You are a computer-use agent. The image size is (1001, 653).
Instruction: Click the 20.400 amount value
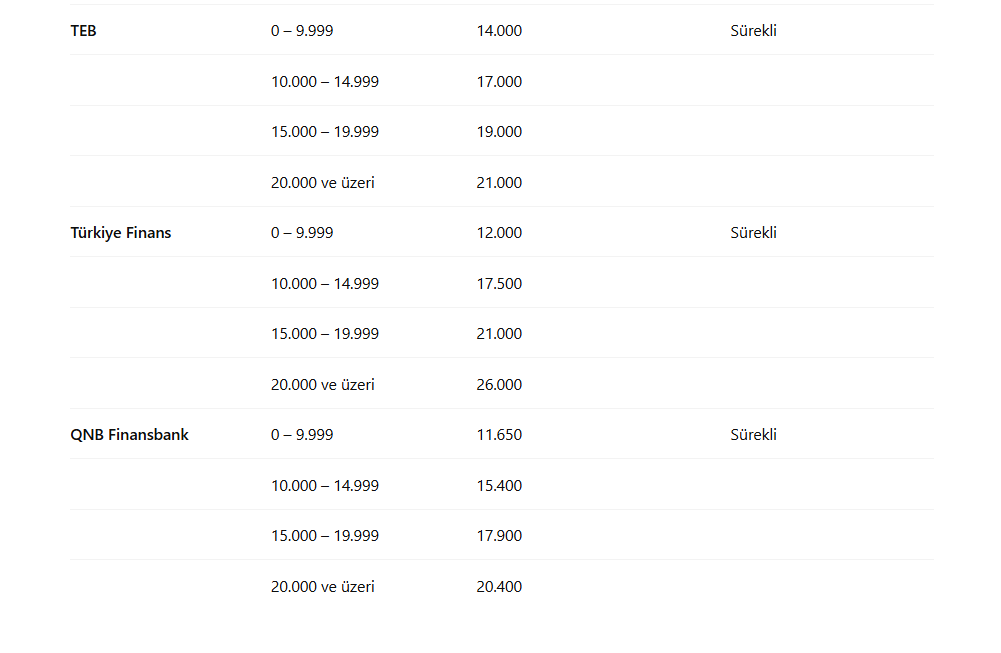click(x=499, y=587)
